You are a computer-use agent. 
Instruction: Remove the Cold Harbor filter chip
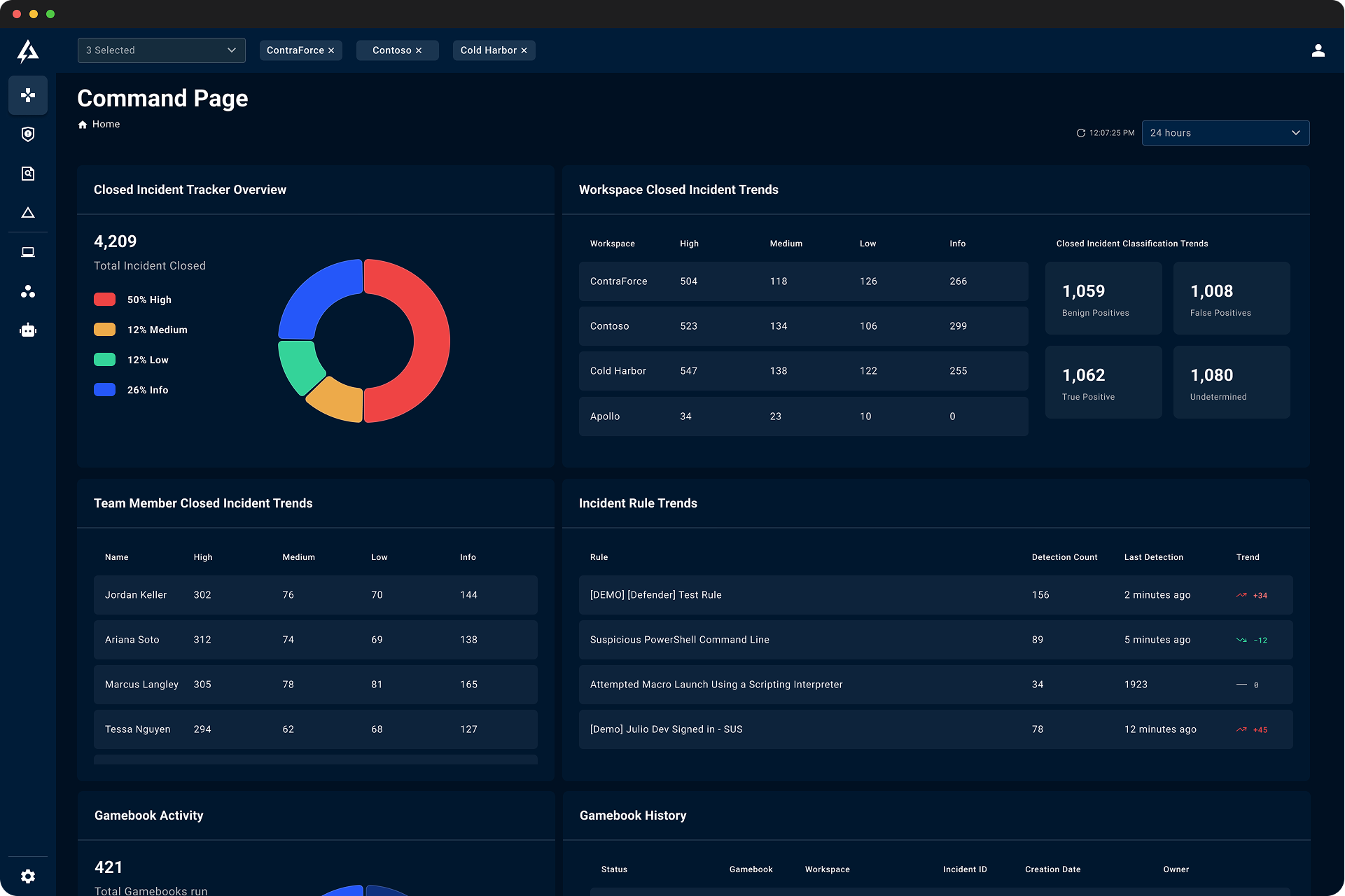tap(524, 50)
